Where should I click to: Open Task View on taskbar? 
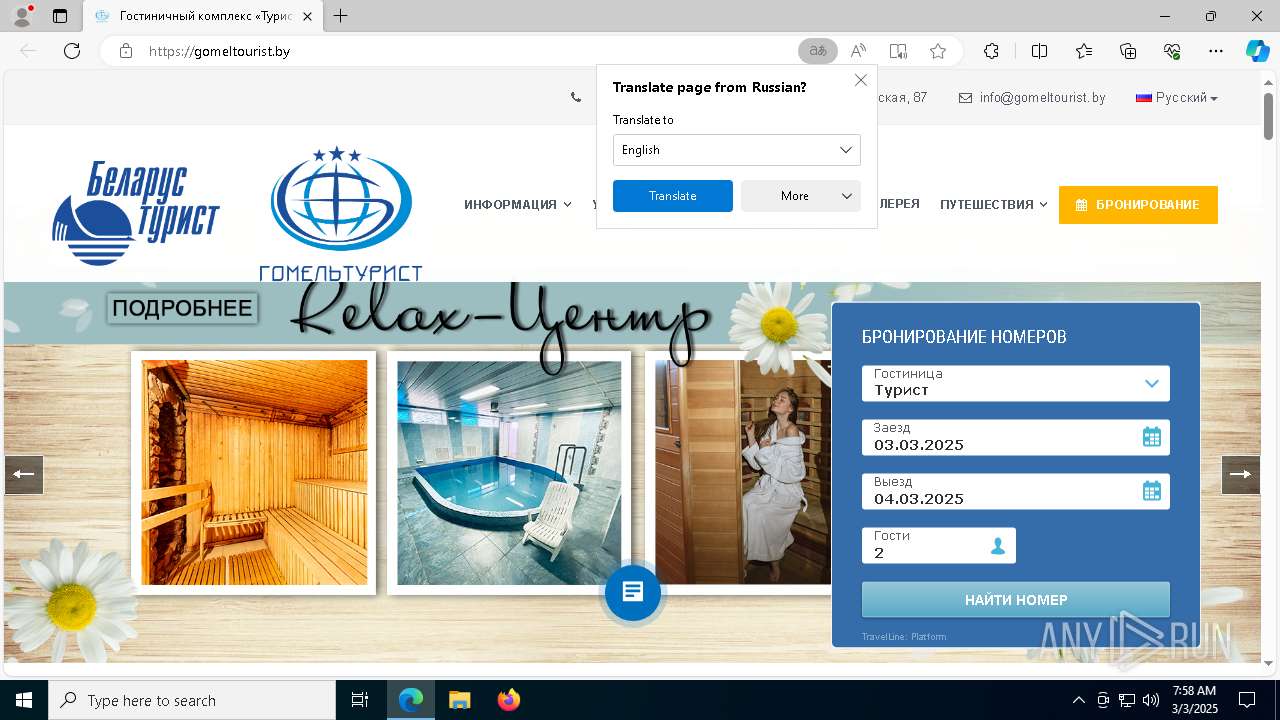point(360,700)
